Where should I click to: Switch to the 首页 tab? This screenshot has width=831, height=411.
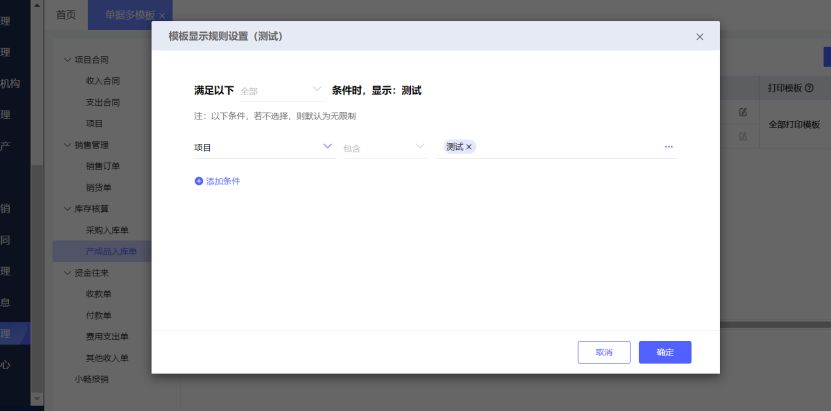click(66, 14)
